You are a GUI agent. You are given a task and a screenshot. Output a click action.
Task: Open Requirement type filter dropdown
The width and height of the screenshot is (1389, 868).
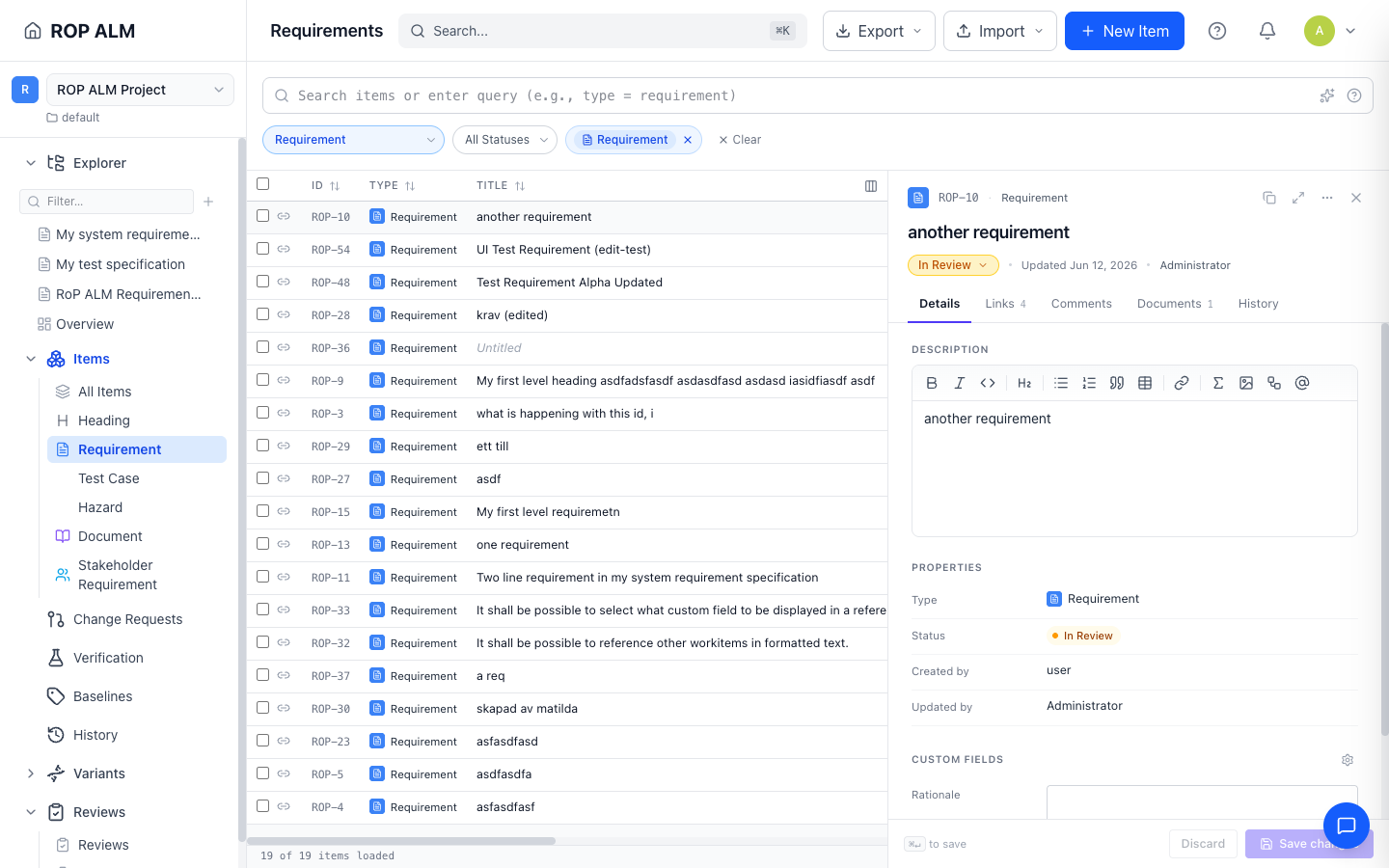point(353,140)
